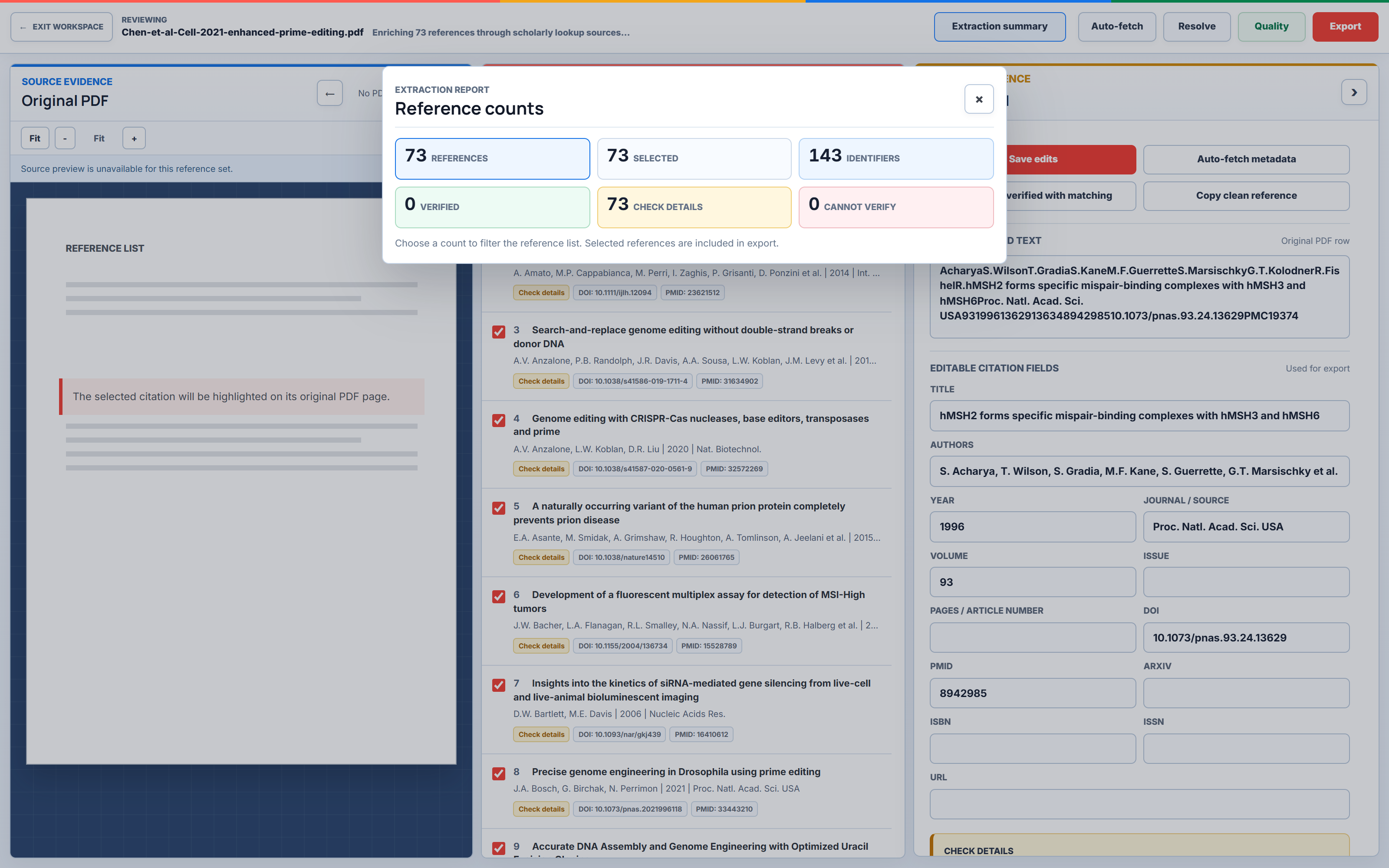Click DOI: 10.1038/s41587-020-0561-9 badge

[x=635, y=469]
